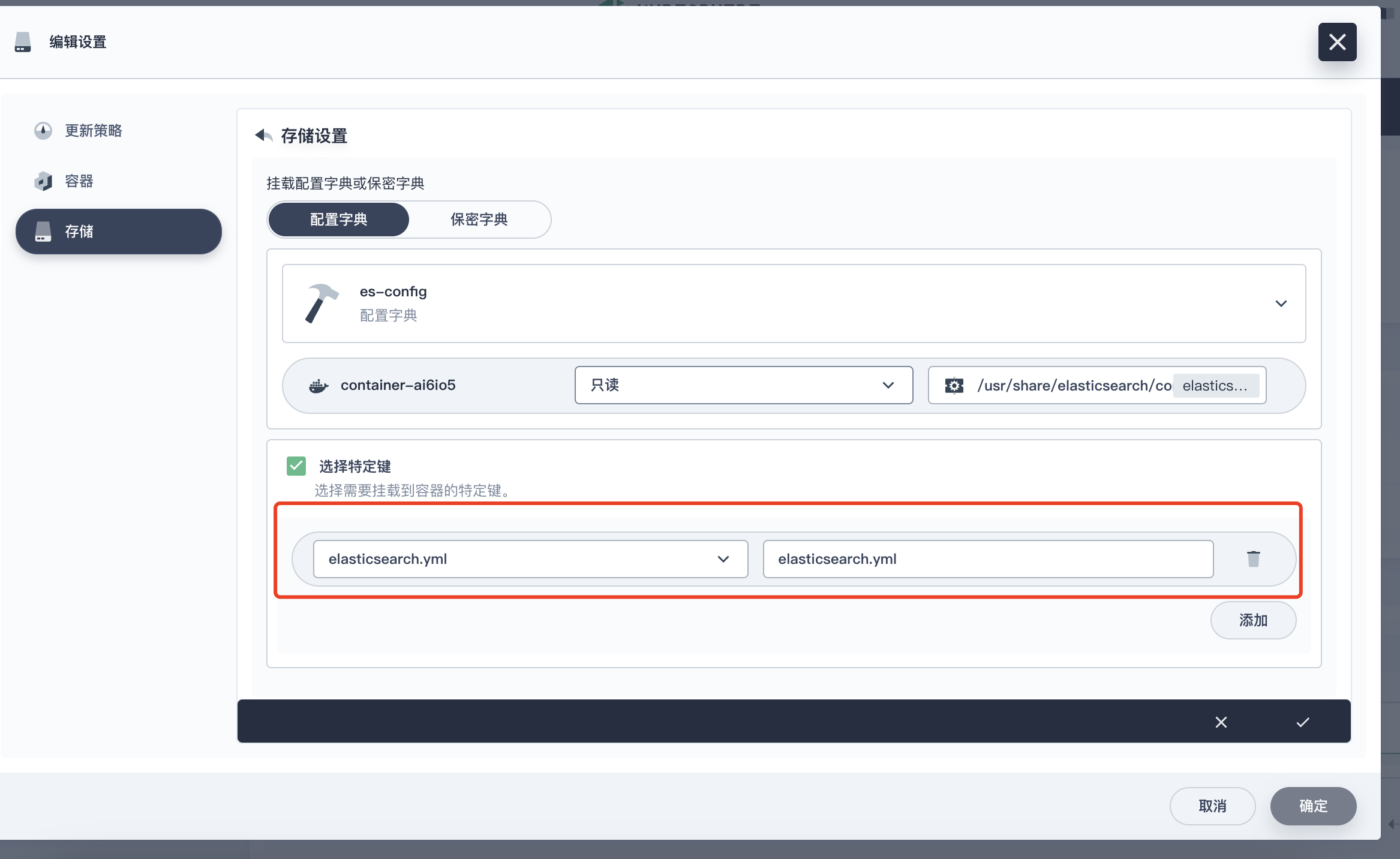The image size is (1400, 859).
Task: Click the hammer icon of es-config
Action: click(x=322, y=303)
